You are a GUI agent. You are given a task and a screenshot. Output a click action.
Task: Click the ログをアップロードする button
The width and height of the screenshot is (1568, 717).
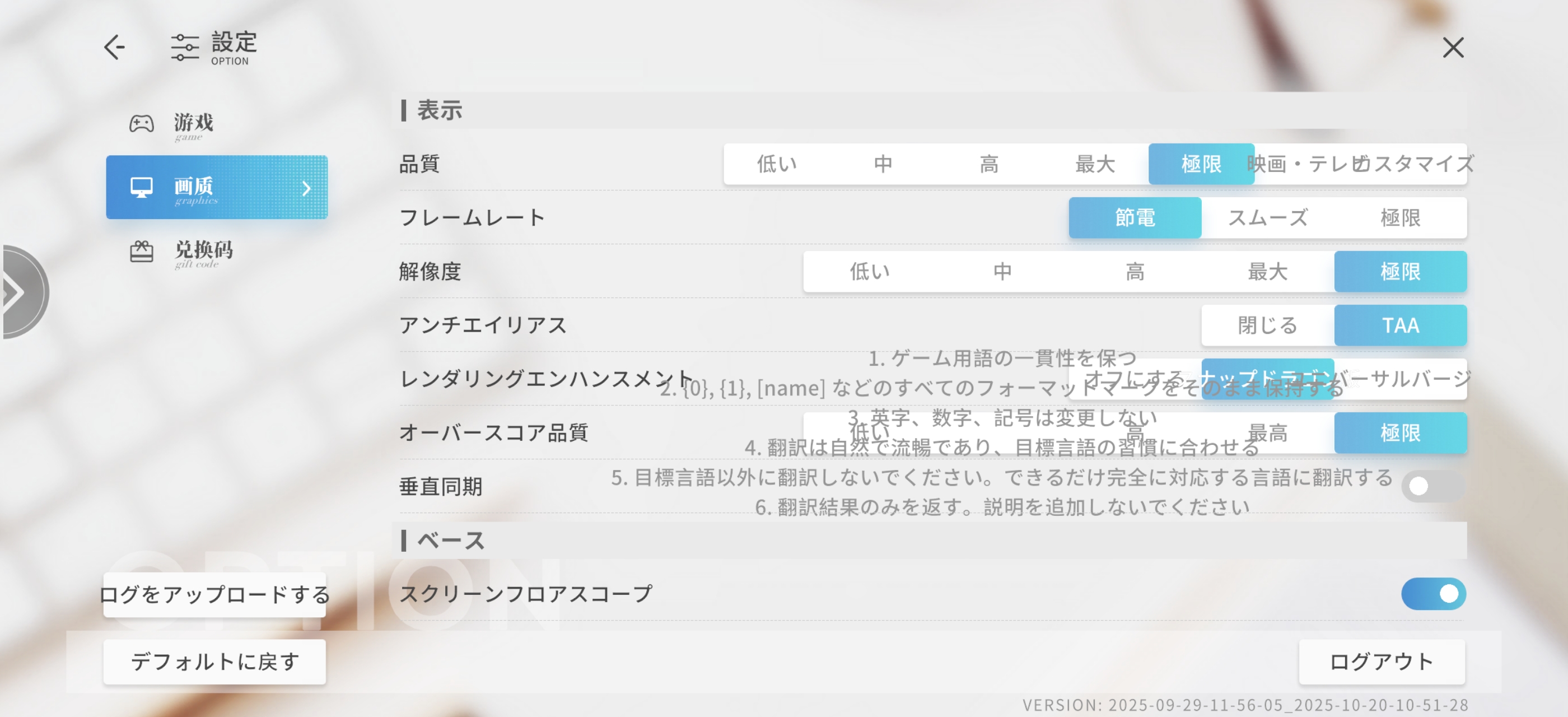coord(214,595)
